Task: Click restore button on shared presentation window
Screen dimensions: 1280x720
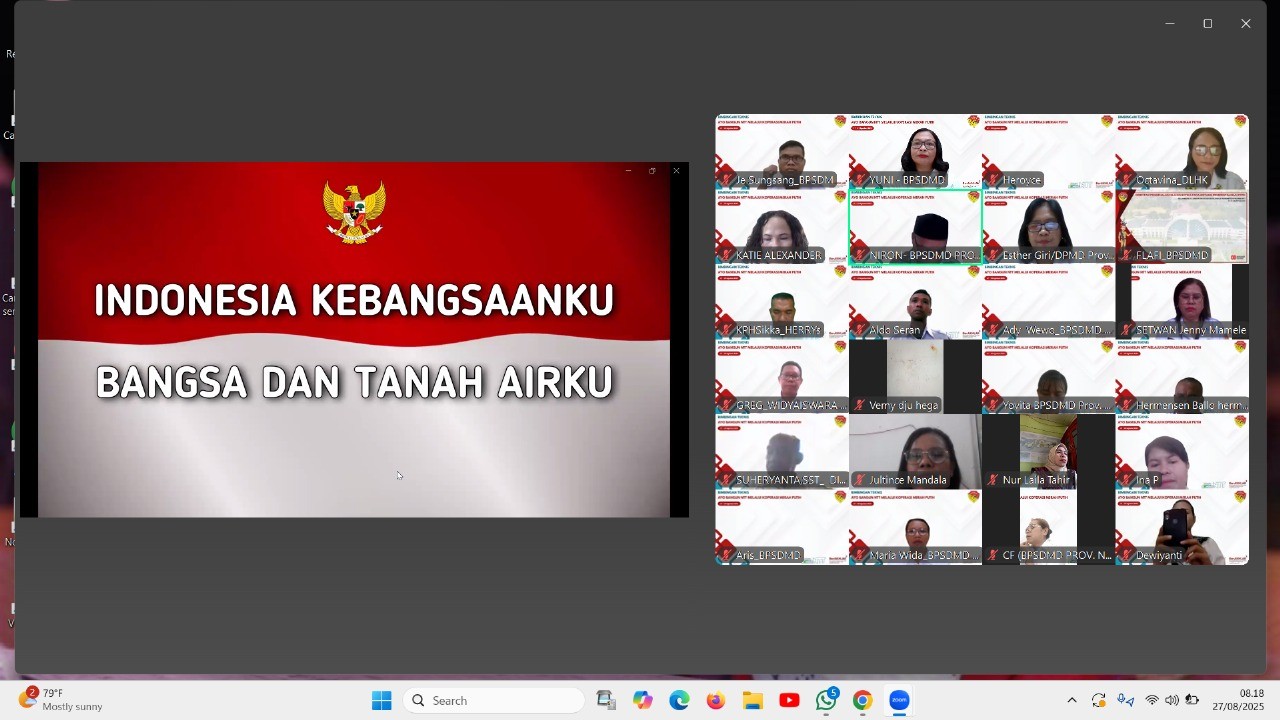Action: (x=652, y=171)
